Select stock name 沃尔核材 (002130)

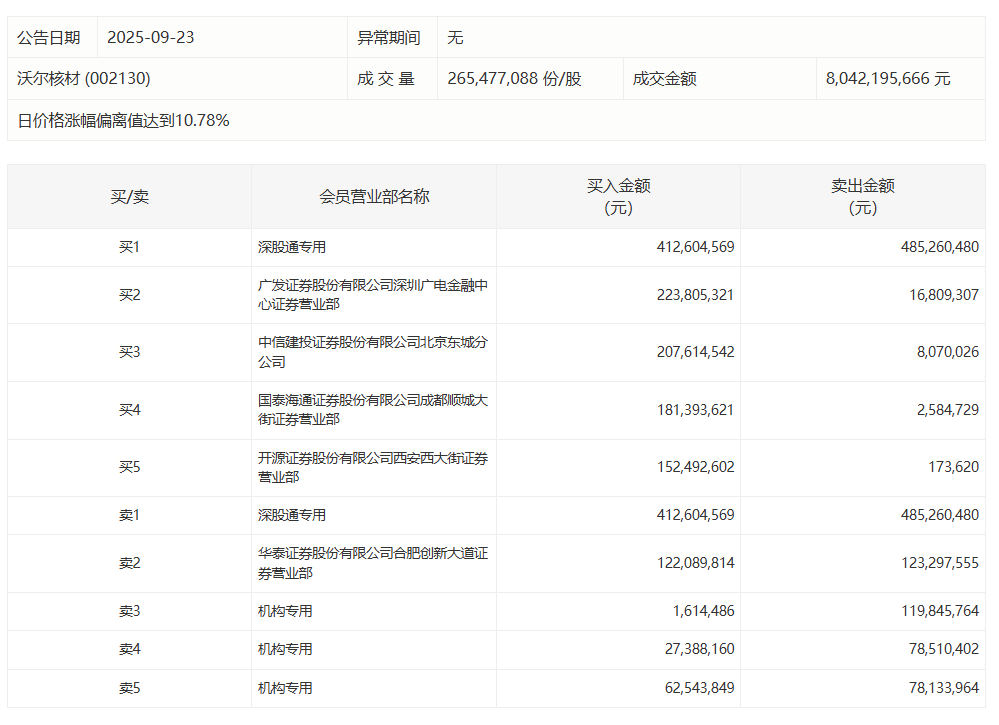84,78
